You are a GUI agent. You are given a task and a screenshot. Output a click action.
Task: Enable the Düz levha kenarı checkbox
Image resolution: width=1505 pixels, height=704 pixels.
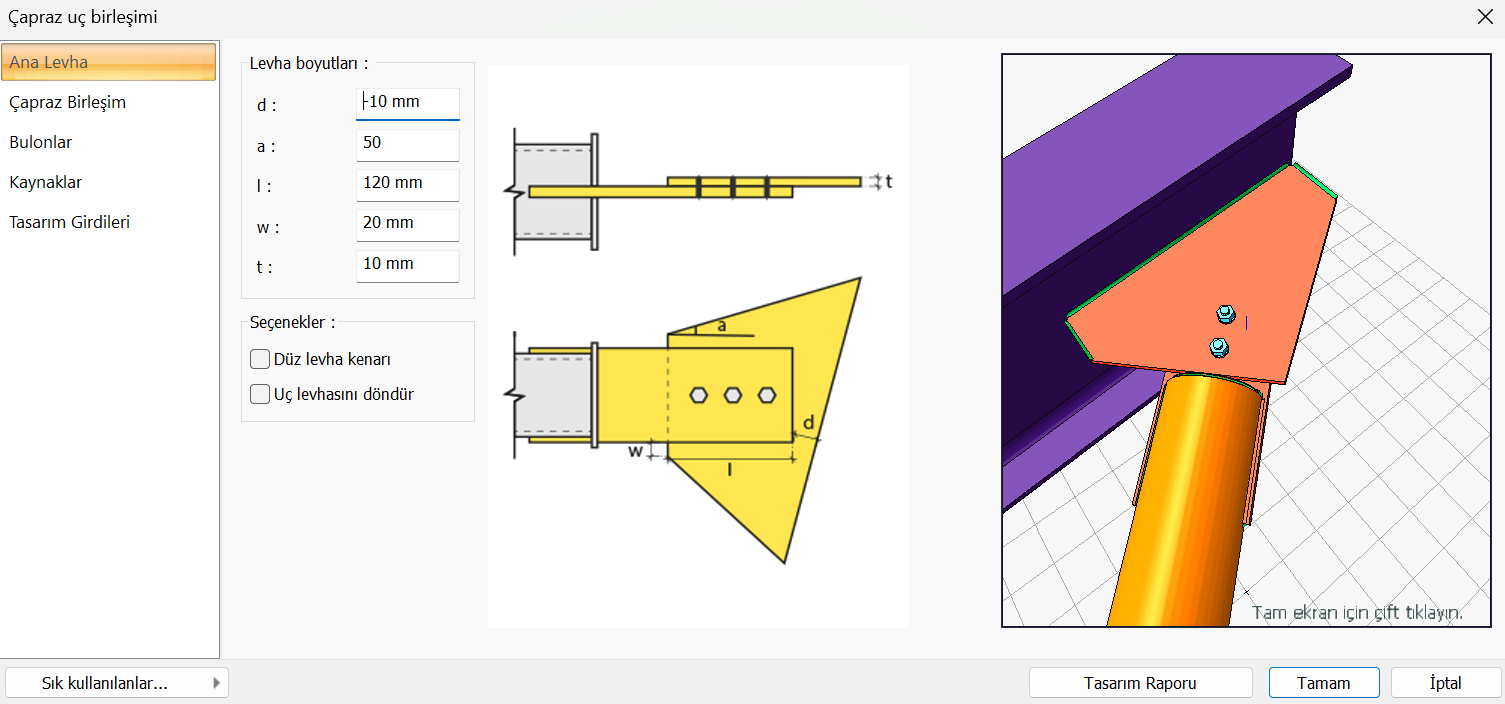pos(261,359)
